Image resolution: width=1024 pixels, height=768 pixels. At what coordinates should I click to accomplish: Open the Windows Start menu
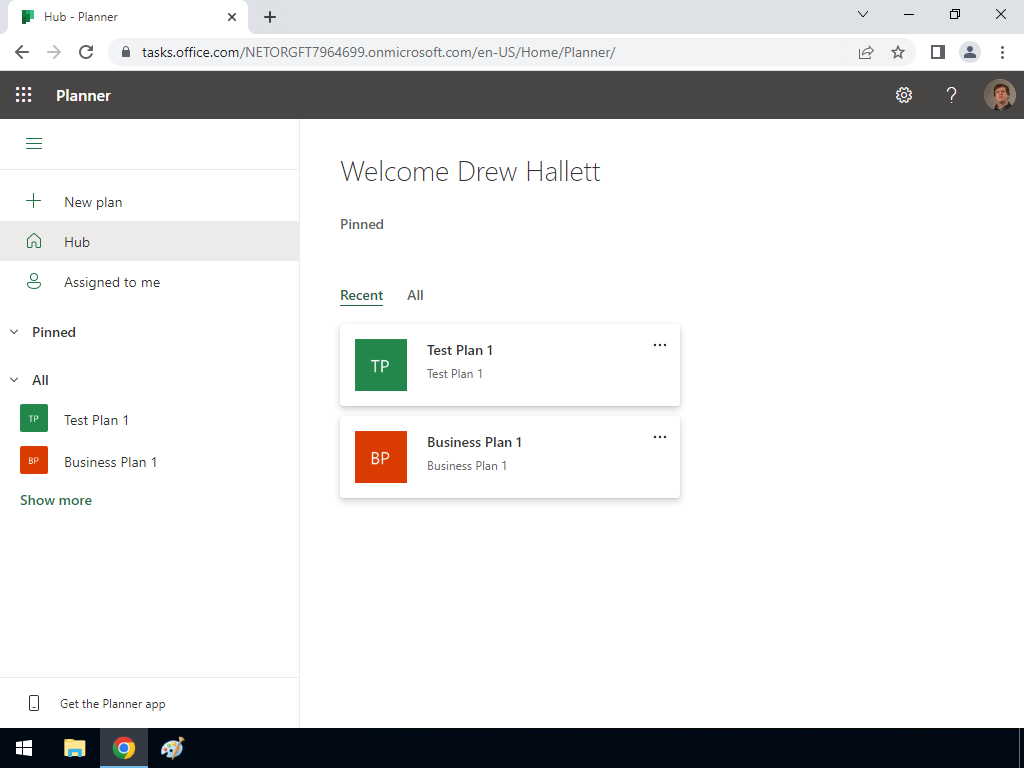24,748
